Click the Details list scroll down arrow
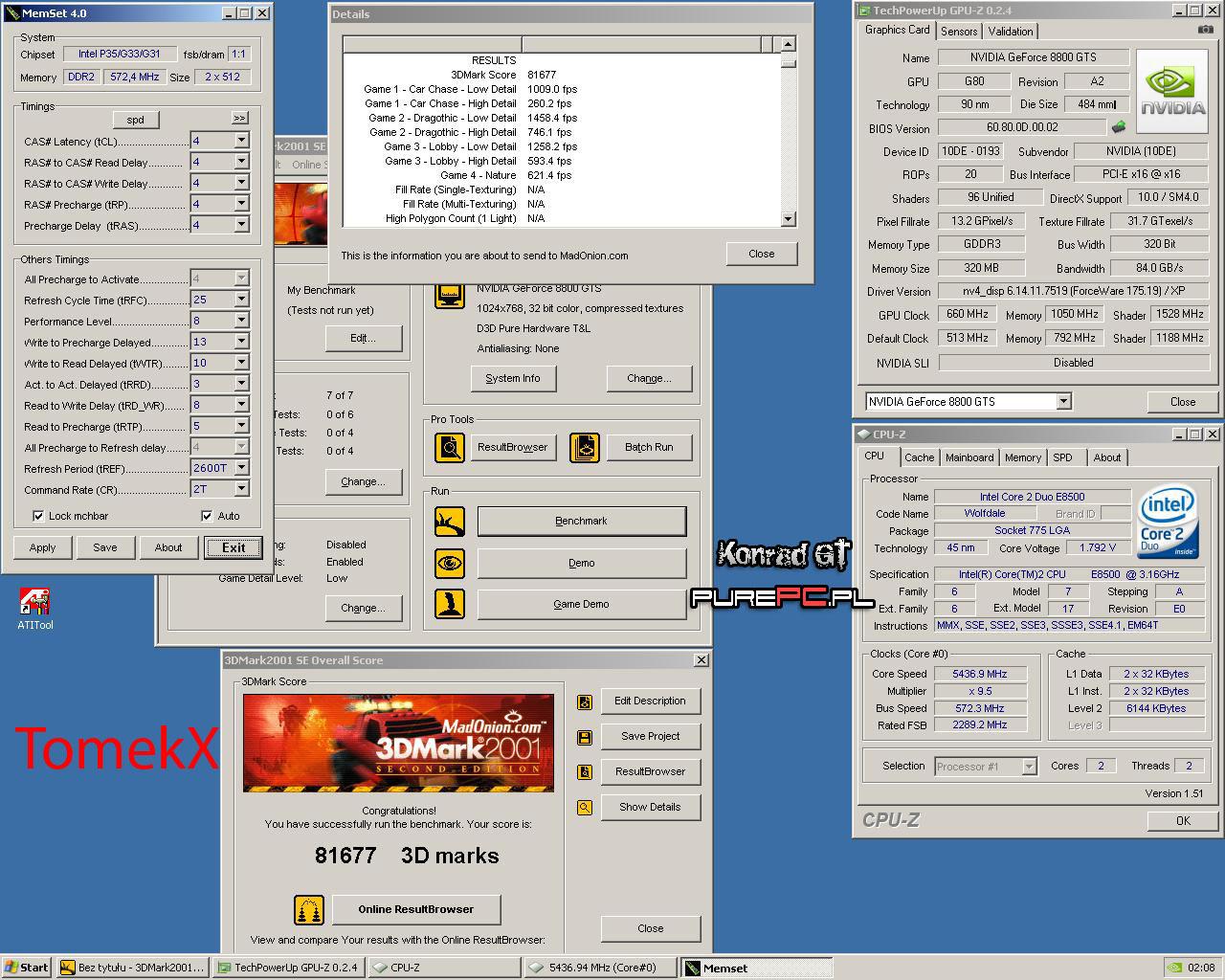1225x980 pixels. click(789, 219)
